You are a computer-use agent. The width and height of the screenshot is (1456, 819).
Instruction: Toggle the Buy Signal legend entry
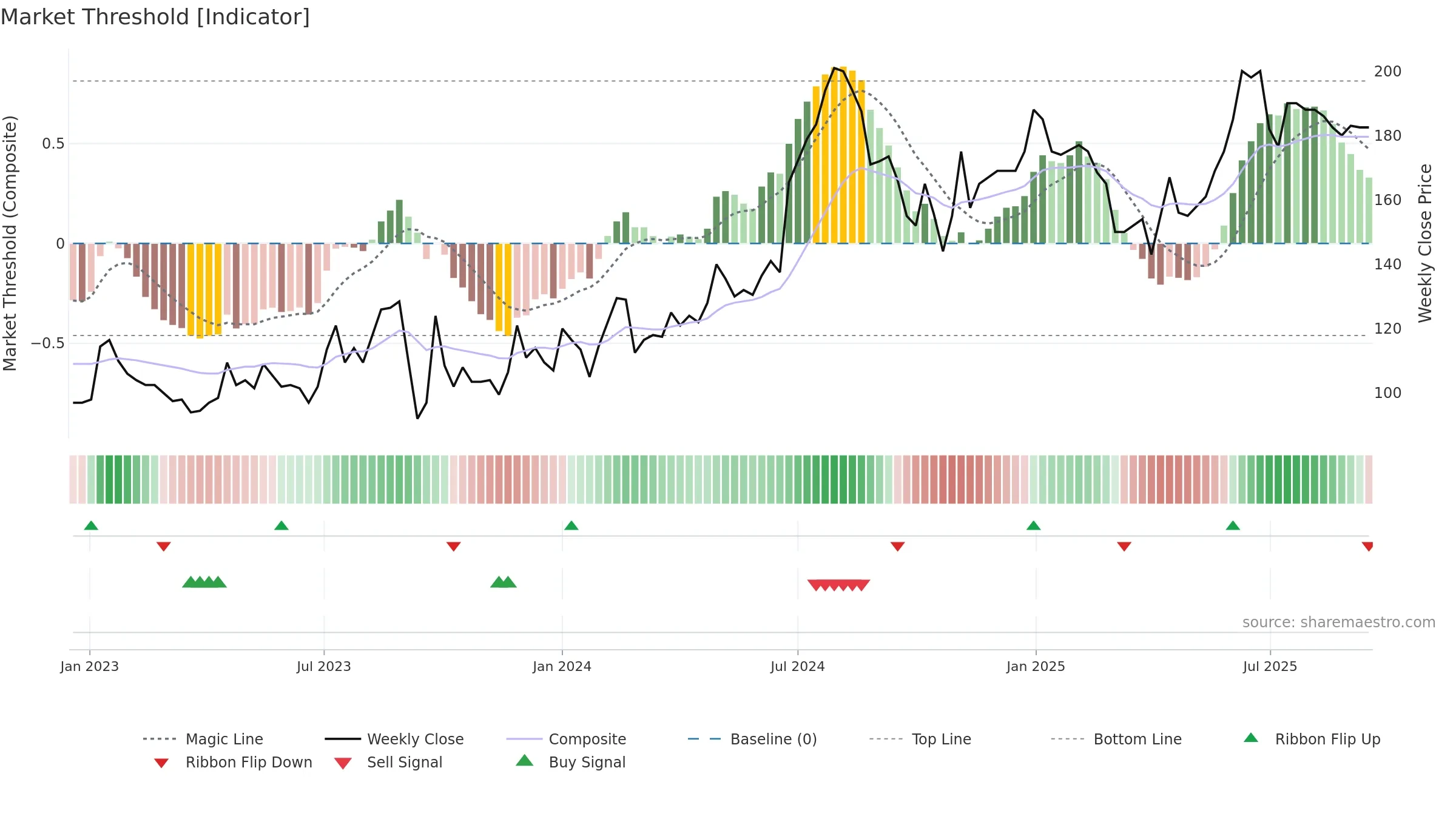pyautogui.click(x=570, y=762)
